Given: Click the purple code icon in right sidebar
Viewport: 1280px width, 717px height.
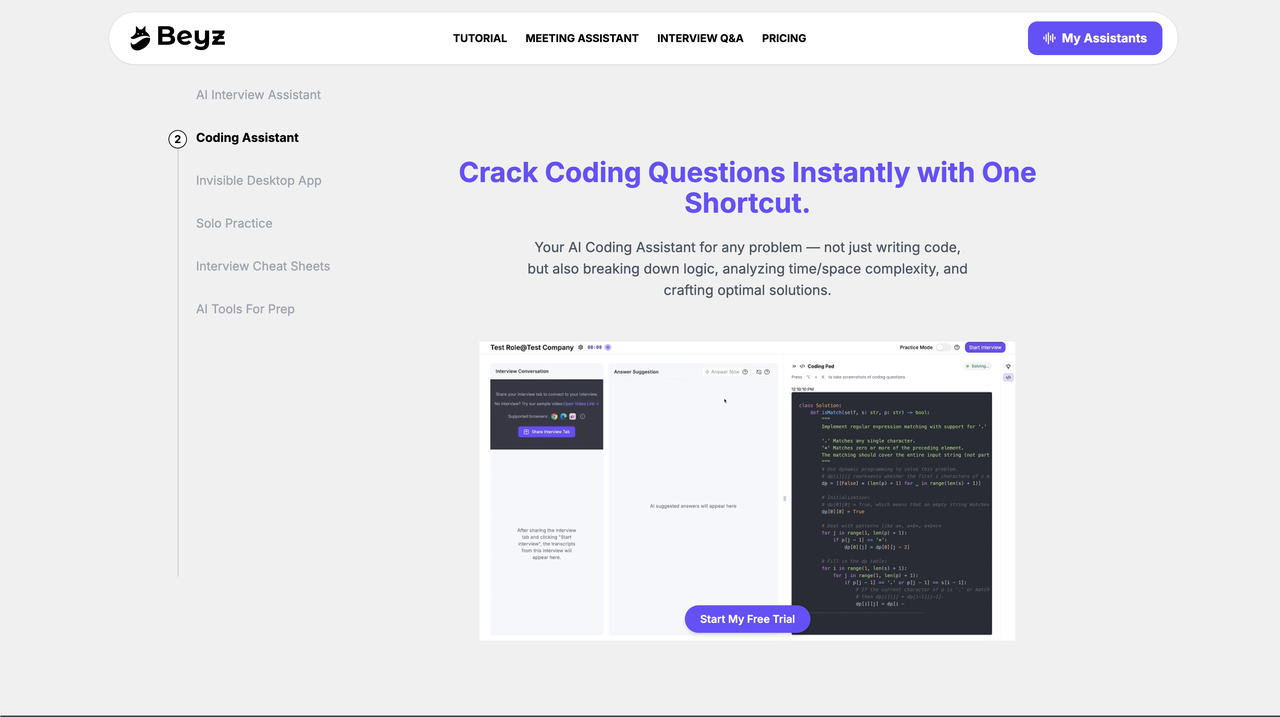Looking at the screenshot, I should (x=1008, y=378).
